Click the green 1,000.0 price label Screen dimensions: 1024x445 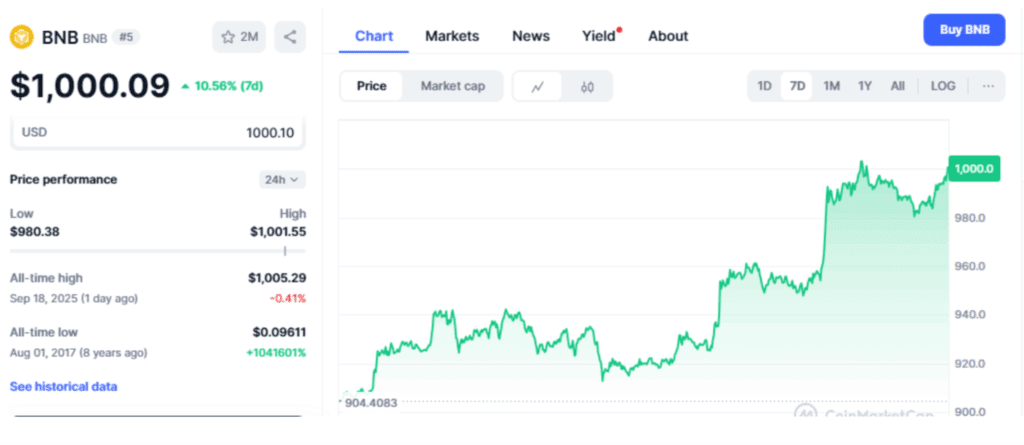(x=973, y=169)
